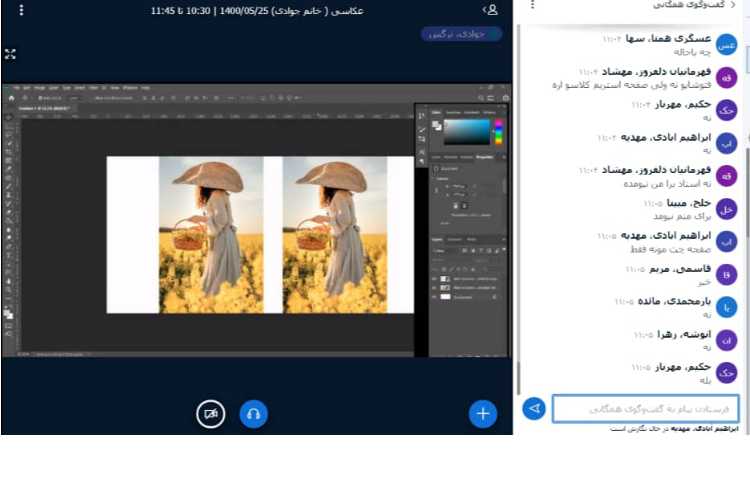
Task: Toggle the Auto-Select checkbox in options bar
Action: click(x=40, y=98)
